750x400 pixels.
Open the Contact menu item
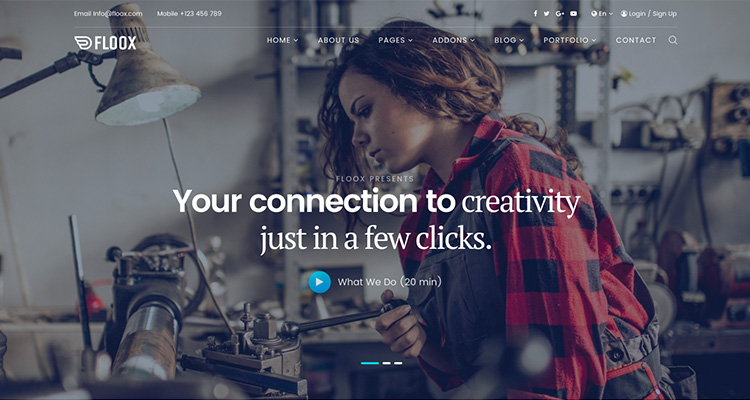point(636,40)
